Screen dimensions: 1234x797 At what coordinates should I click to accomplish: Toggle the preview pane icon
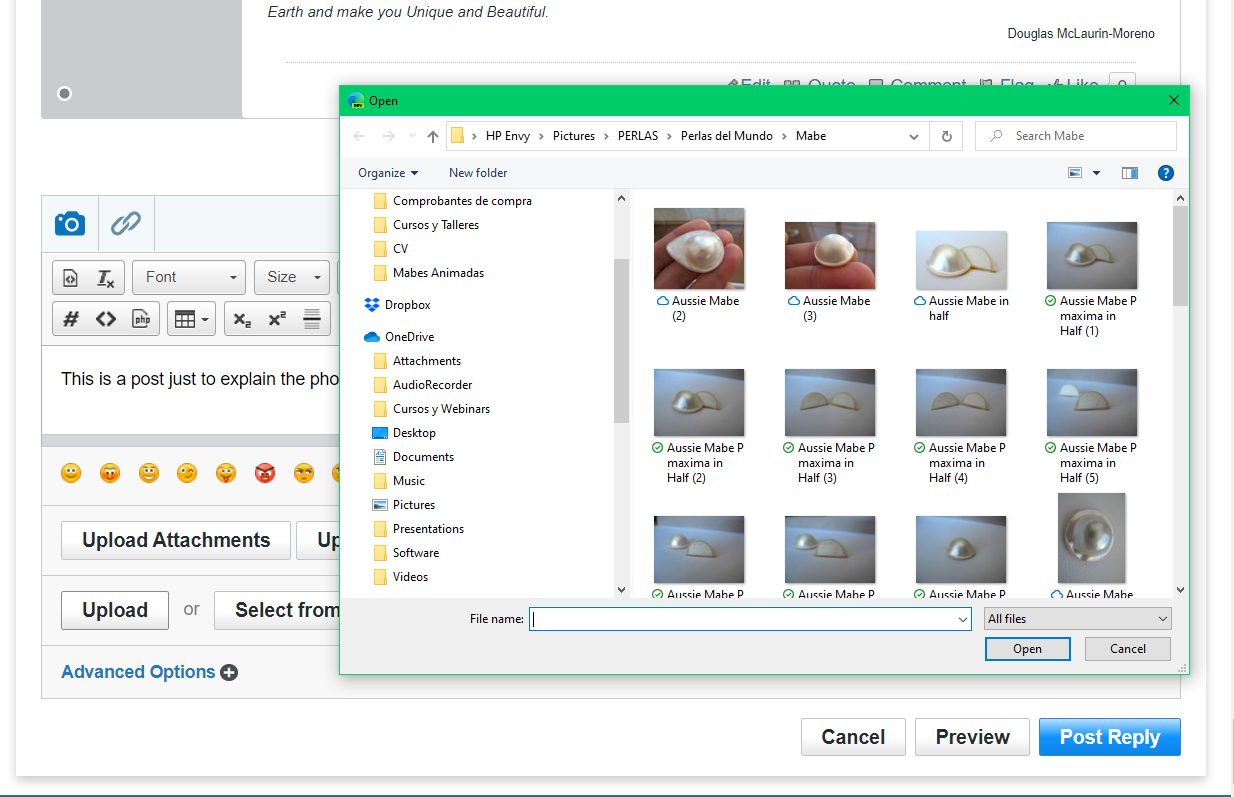tap(1130, 173)
